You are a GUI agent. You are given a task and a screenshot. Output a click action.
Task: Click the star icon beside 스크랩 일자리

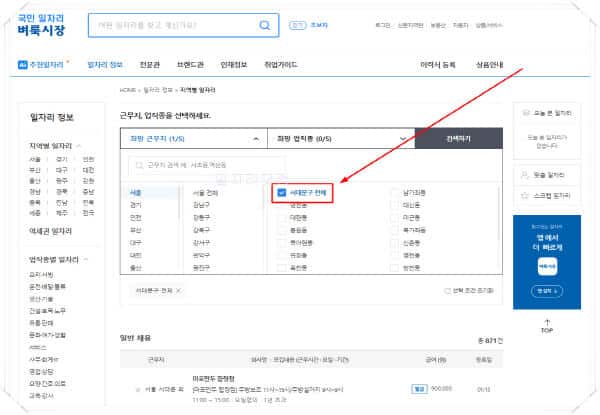click(525, 195)
